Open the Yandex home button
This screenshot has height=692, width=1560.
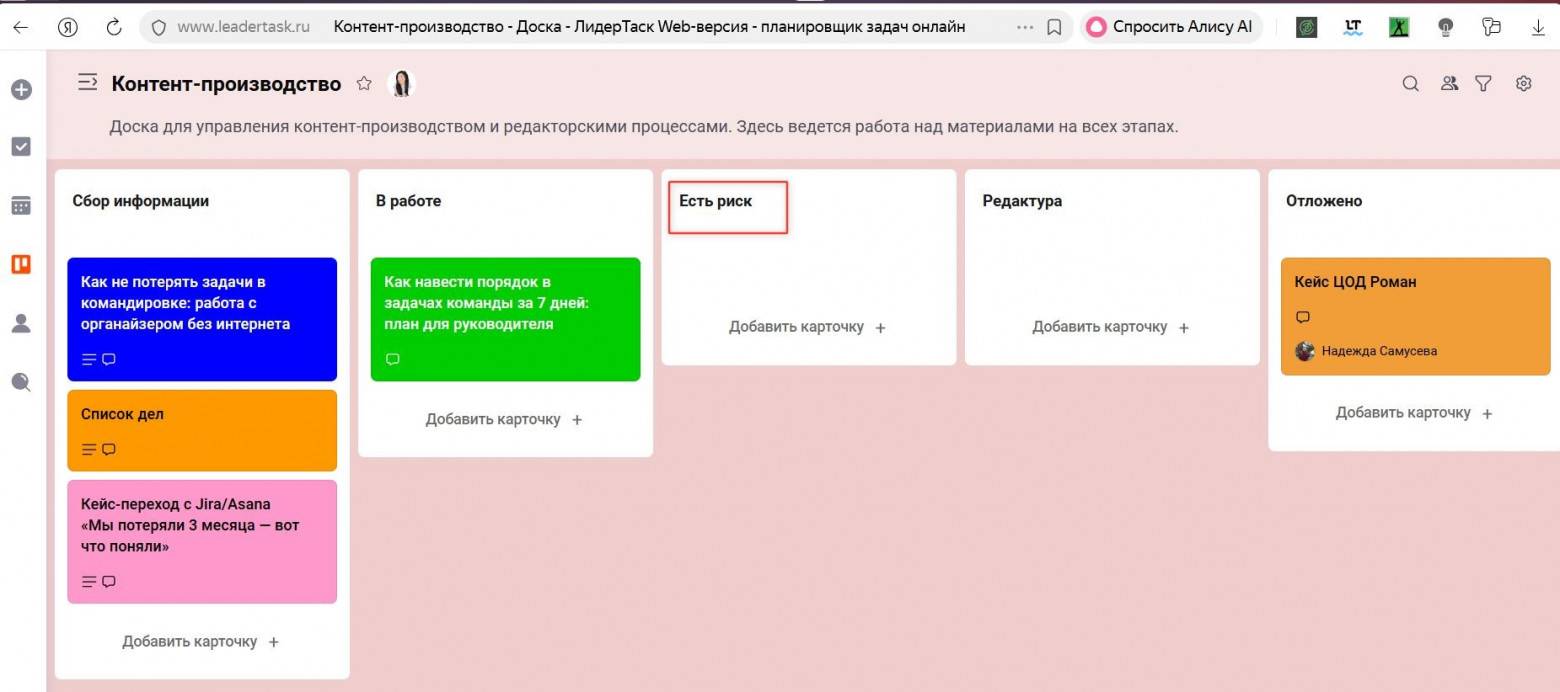click(68, 28)
